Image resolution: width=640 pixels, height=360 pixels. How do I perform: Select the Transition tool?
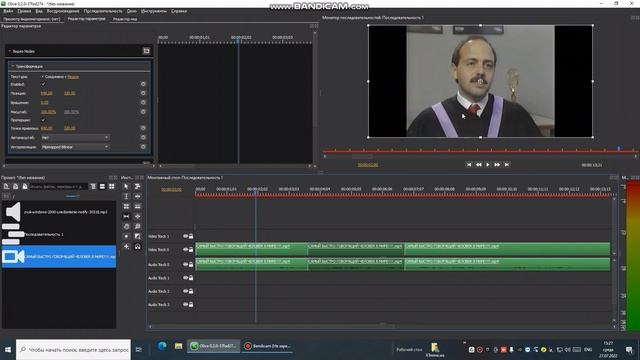click(138, 236)
